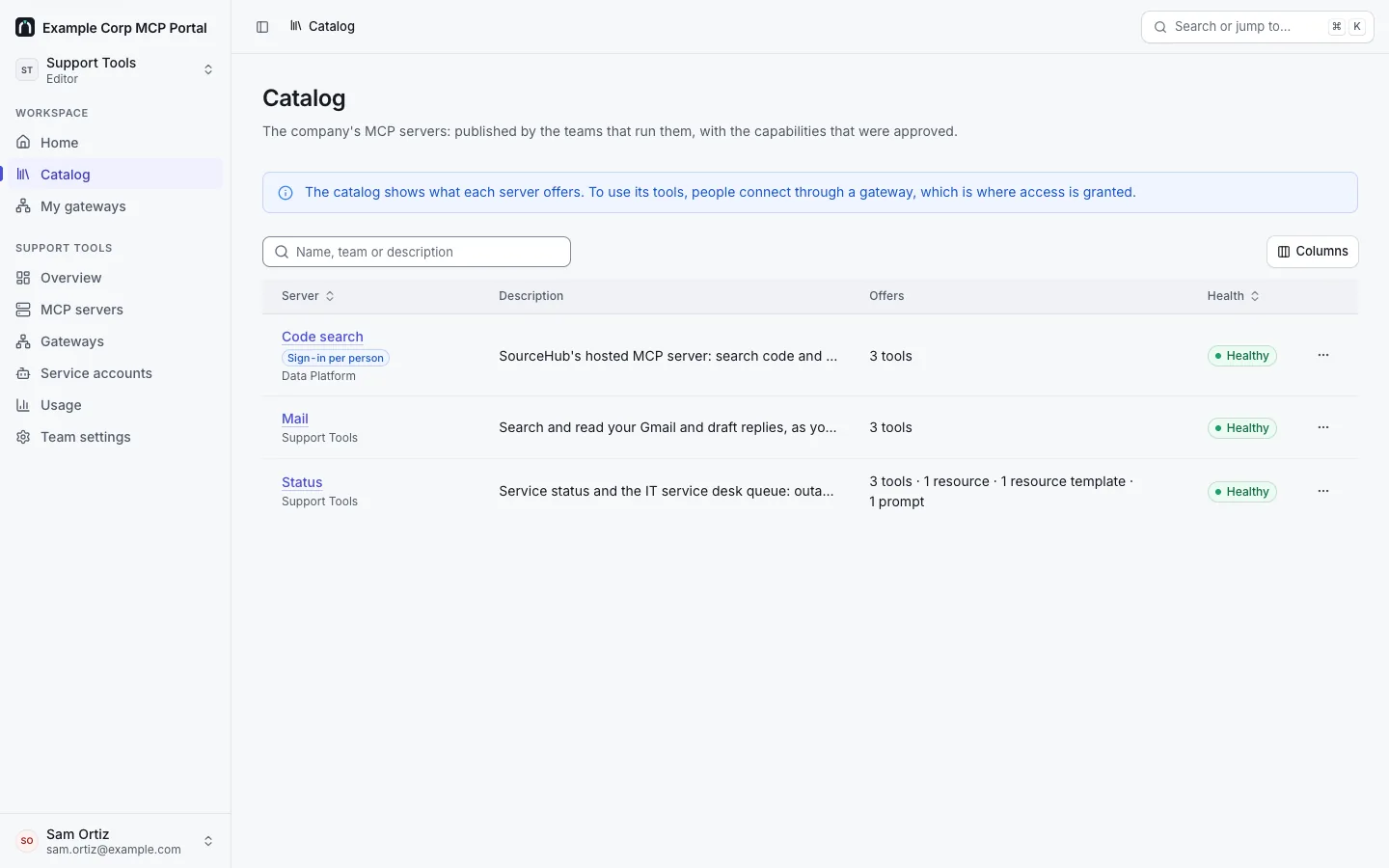
Task: Focus the Name, team or description filter
Action: [x=417, y=252]
